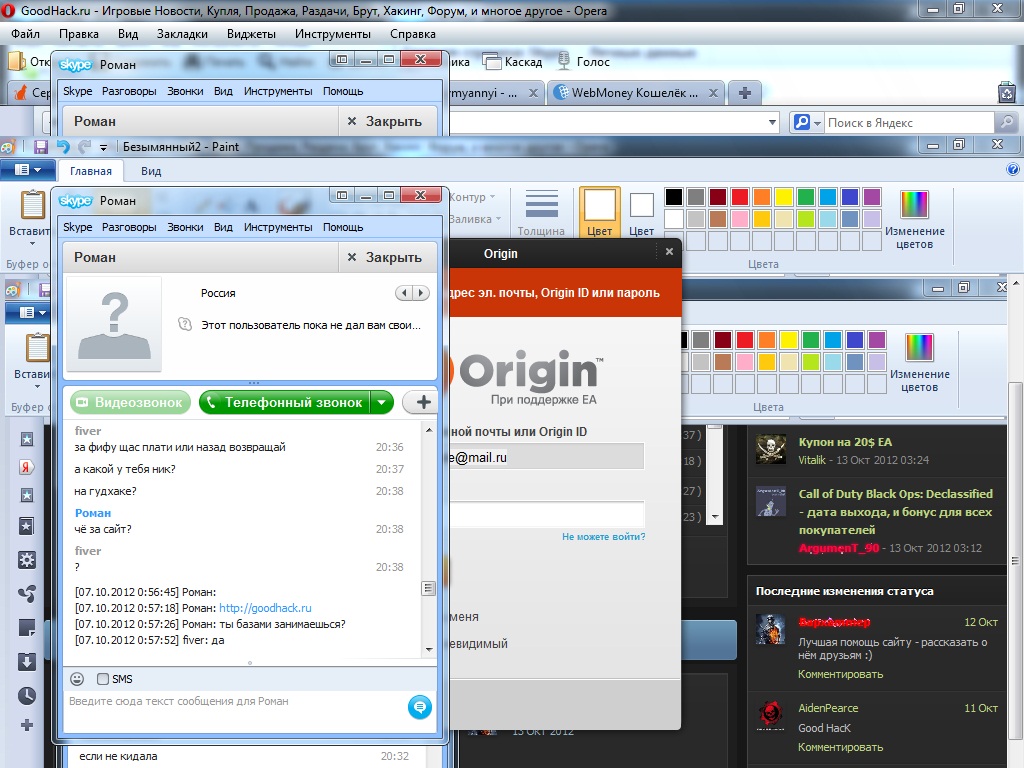Image resolution: width=1024 pixels, height=768 pixels.
Task: Click the blue send message button in Skype
Action: 420,707
